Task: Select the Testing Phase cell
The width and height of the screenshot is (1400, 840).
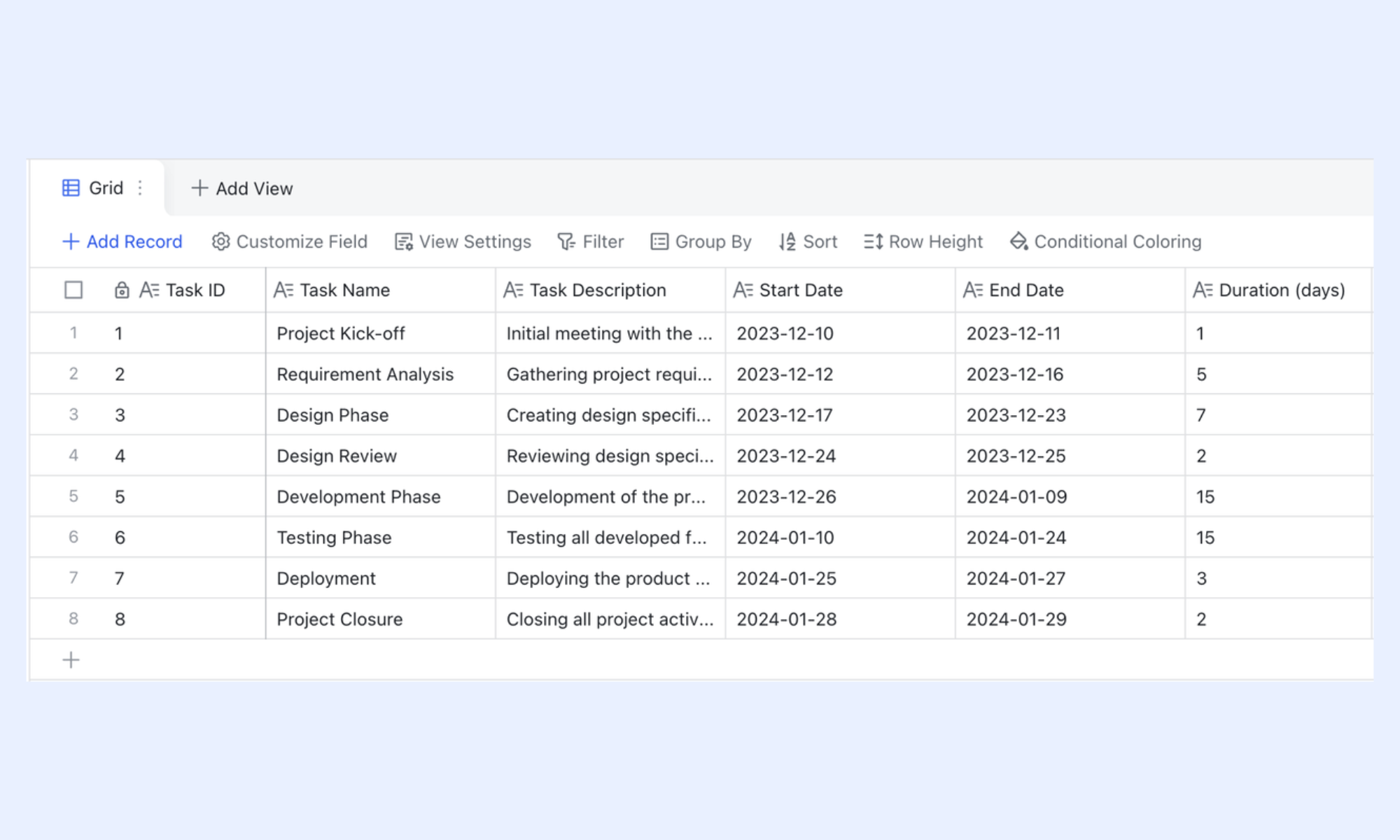Action: 381,538
